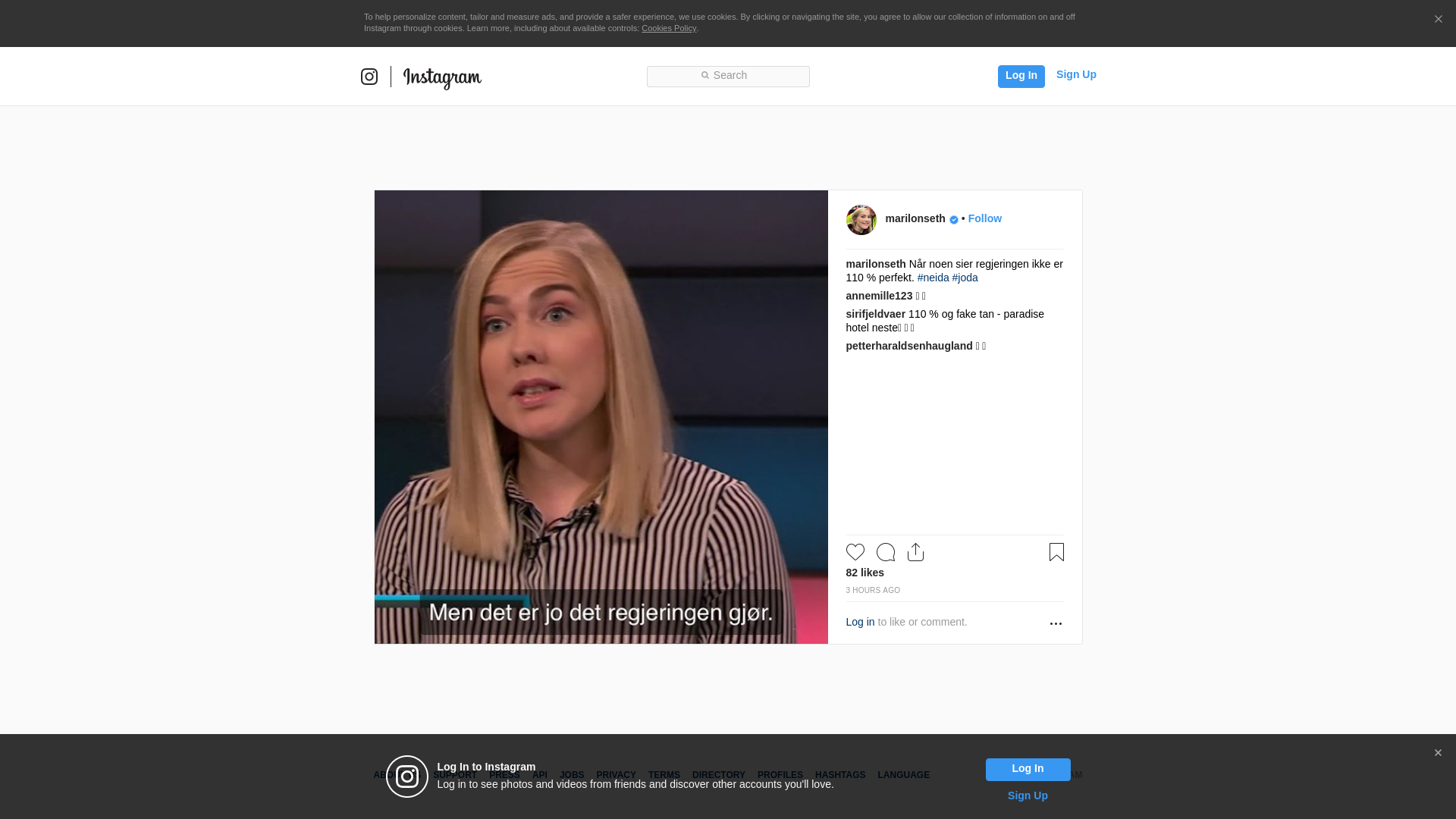This screenshot has height=819, width=1456.
Task: Save post with bookmark icon
Action: 1056,552
